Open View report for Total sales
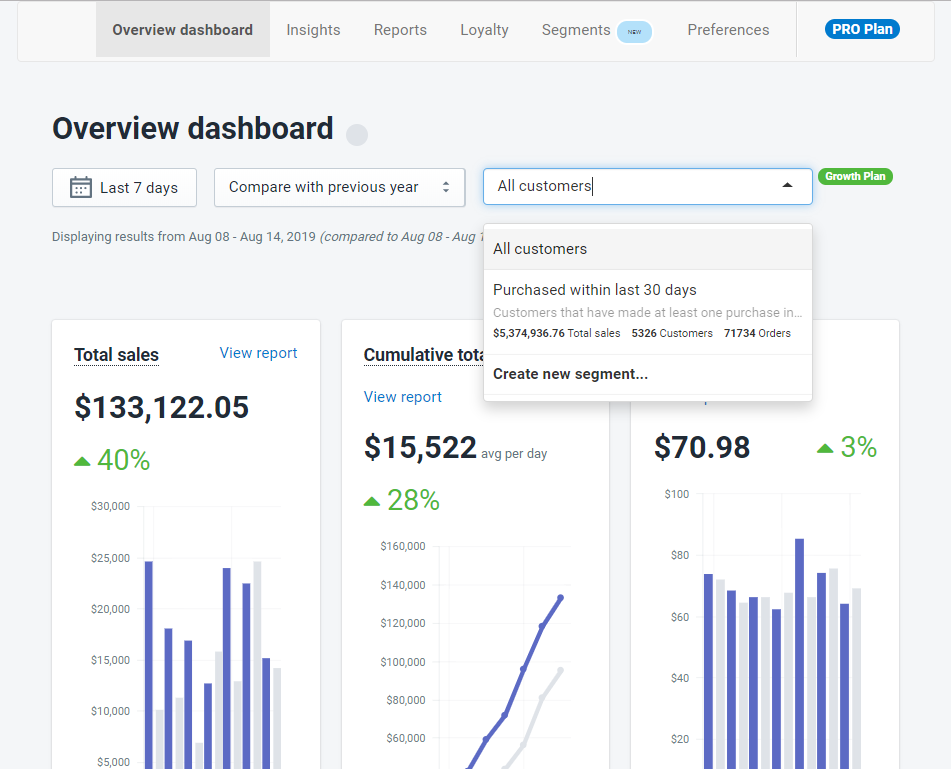Screen dimensions: 951x769 [258, 353]
